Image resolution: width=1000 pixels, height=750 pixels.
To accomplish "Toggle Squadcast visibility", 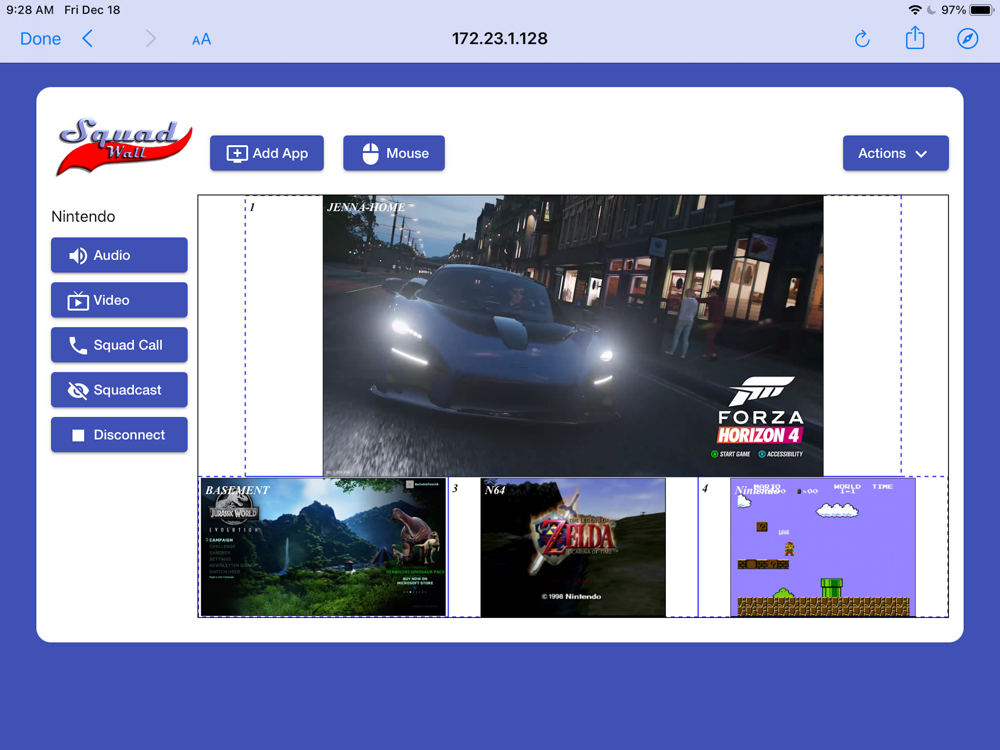I will (x=119, y=390).
